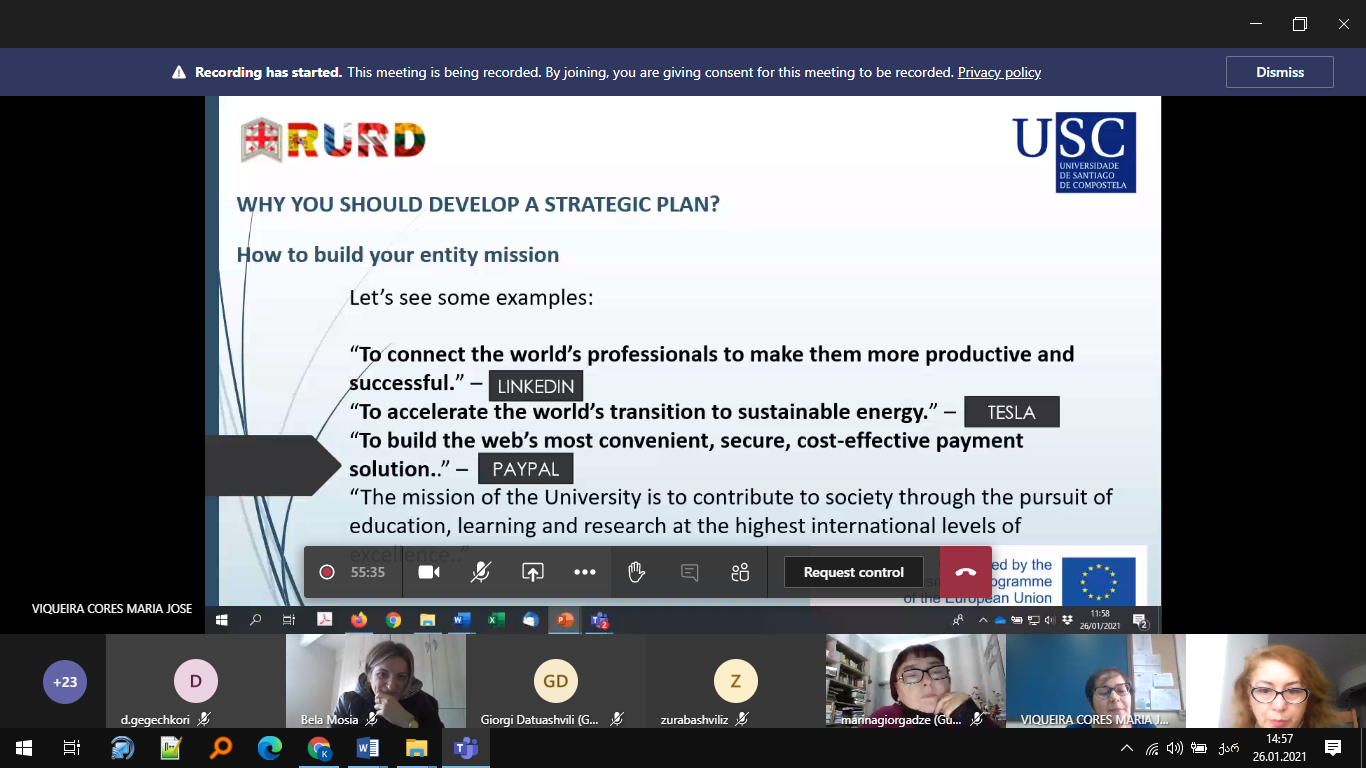The width and height of the screenshot is (1366, 768).
Task: Hang up the call with red button
Action: click(x=965, y=572)
